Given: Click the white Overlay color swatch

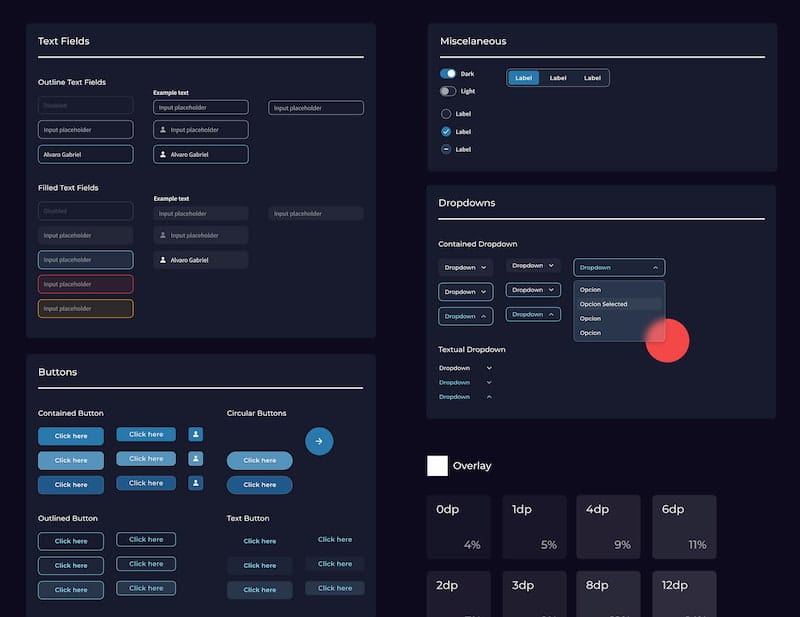Looking at the screenshot, I should 437,465.
